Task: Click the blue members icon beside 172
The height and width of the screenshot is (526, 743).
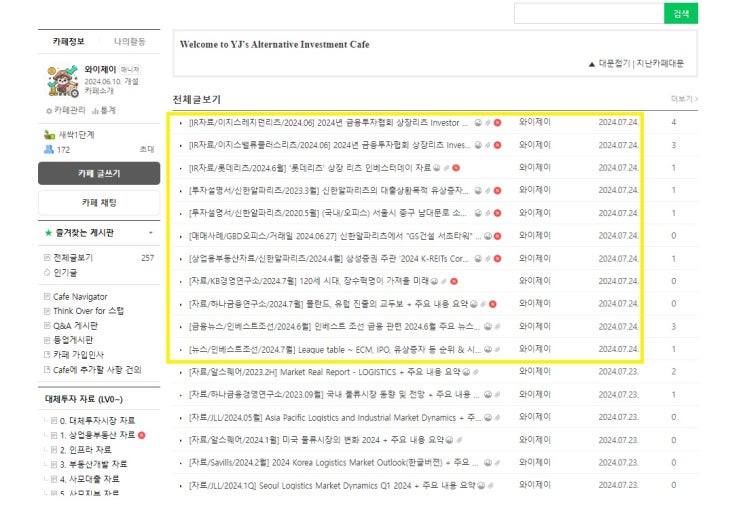Action: [x=49, y=149]
